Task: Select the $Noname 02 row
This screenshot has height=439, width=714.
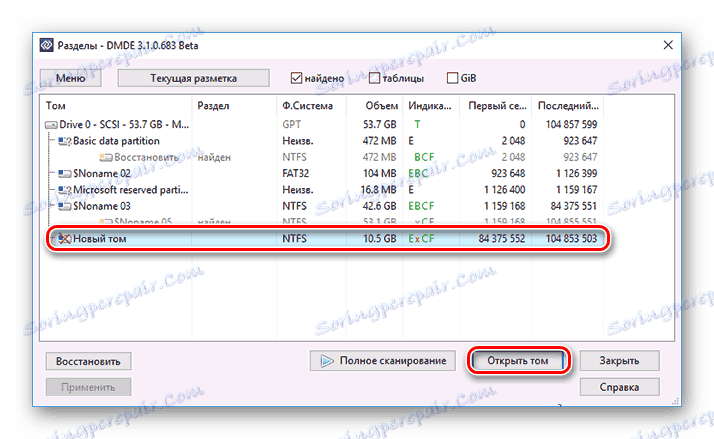Action: point(322,174)
